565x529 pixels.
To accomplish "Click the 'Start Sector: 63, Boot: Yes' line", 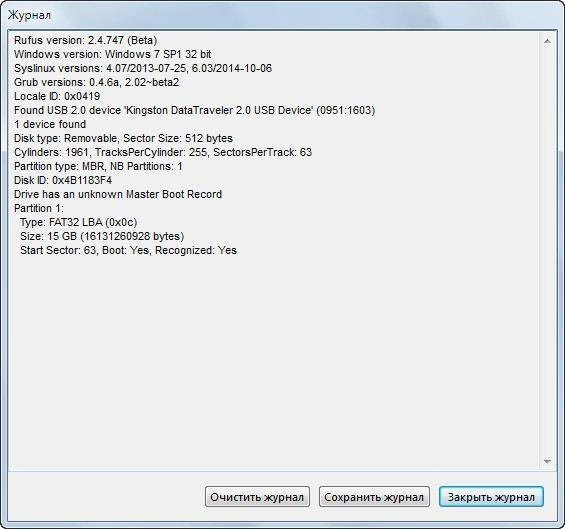I will click(x=128, y=250).
